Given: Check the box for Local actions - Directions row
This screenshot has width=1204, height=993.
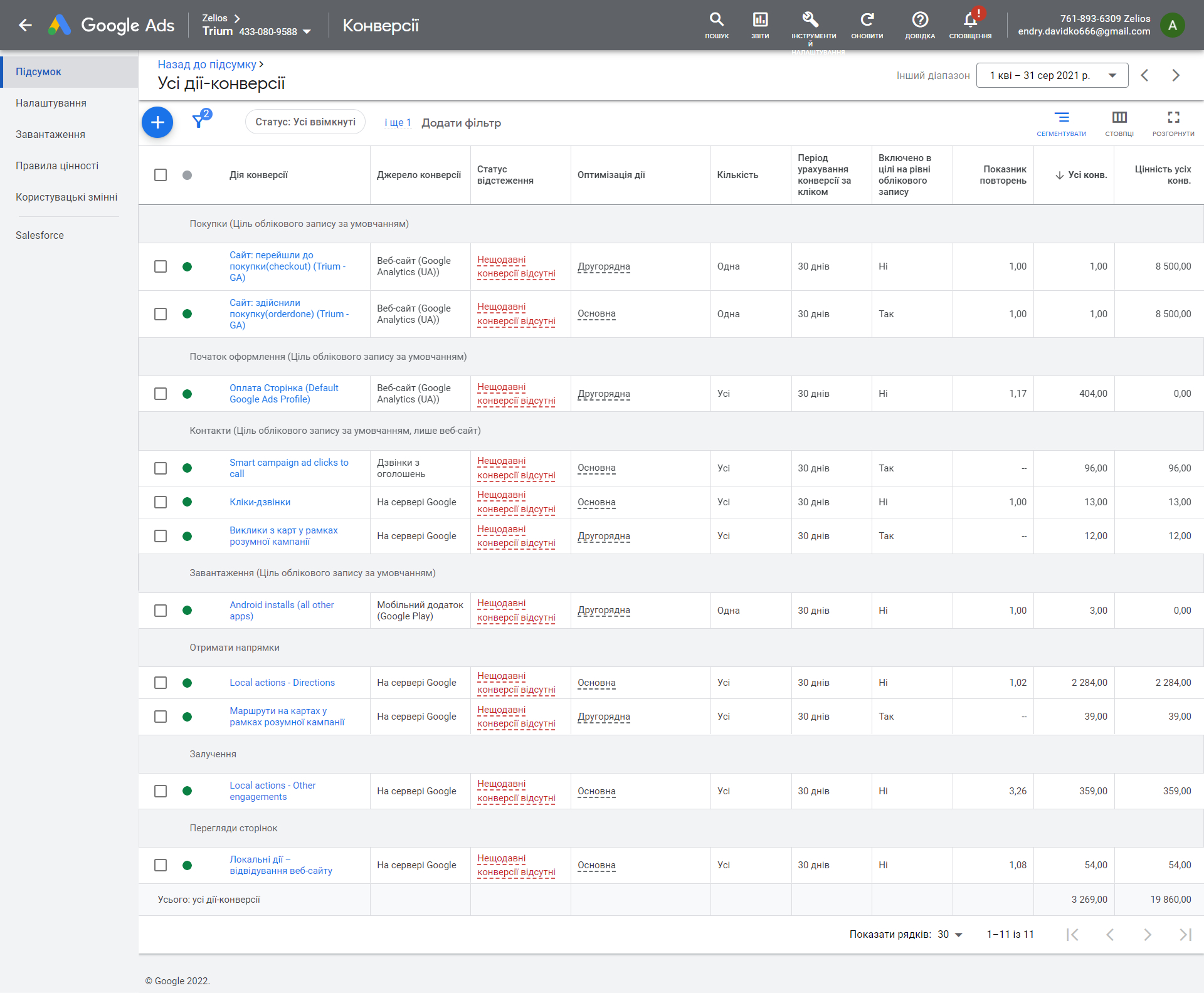Looking at the screenshot, I should 161,683.
